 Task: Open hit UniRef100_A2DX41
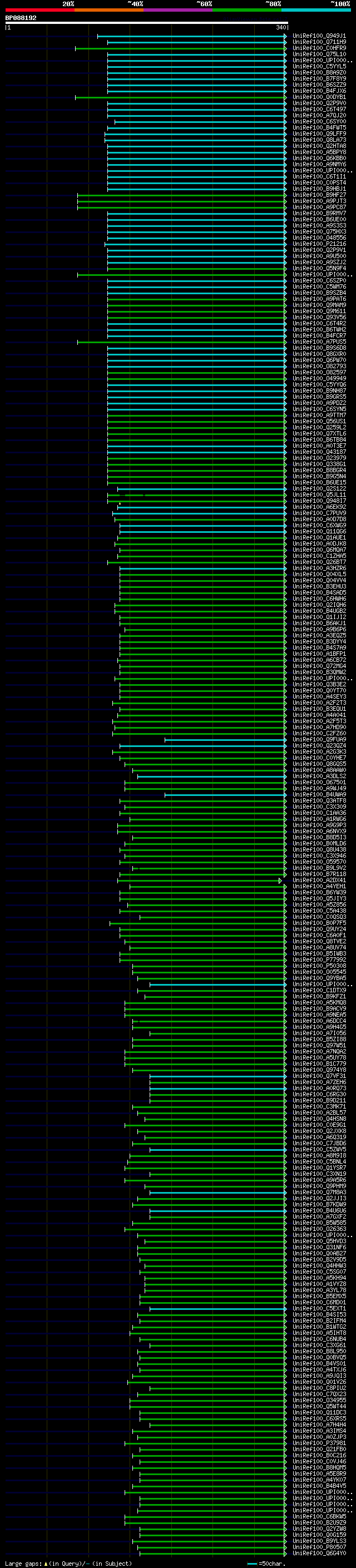click(319, 880)
